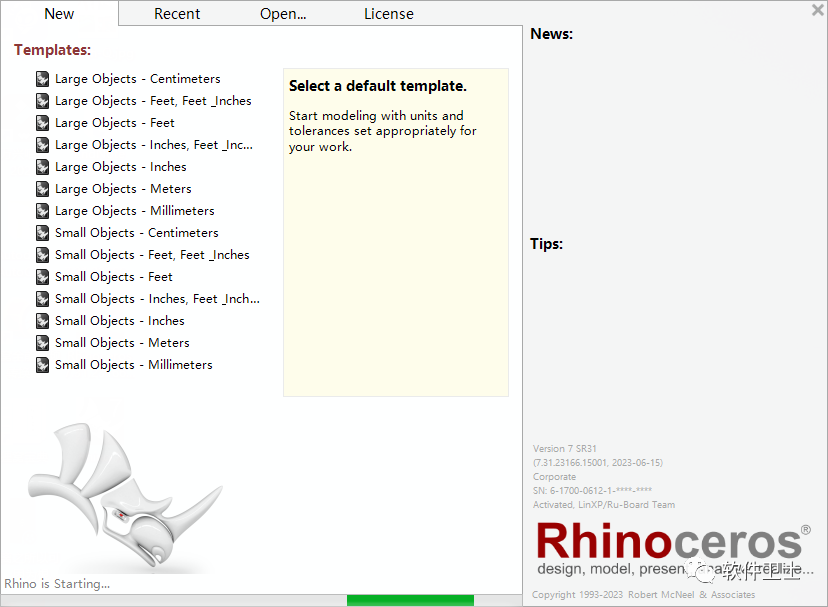Switch to the New tab

click(x=59, y=14)
